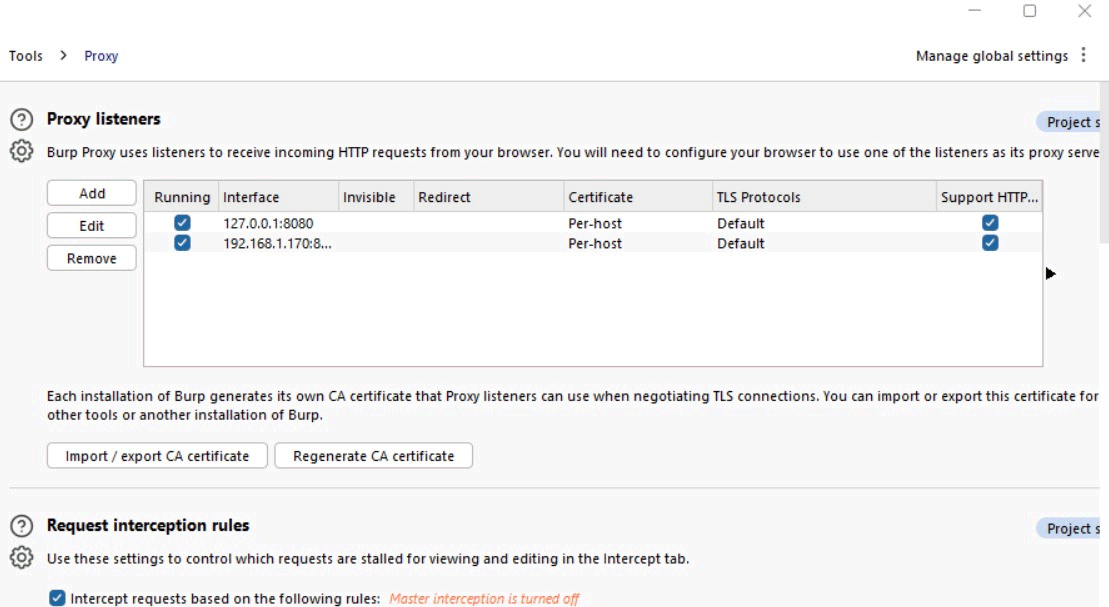Click Default TLS cell in 192.168.1.170 row
The width and height of the screenshot is (1109, 607).
(x=824, y=243)
